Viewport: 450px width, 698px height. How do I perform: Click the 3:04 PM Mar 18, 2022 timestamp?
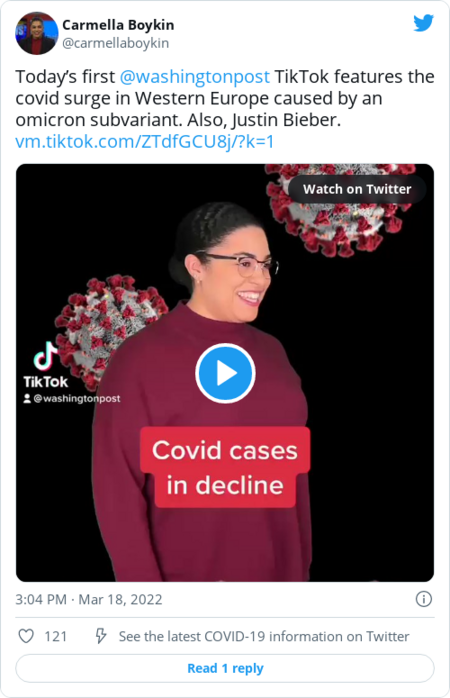point(89,599)
